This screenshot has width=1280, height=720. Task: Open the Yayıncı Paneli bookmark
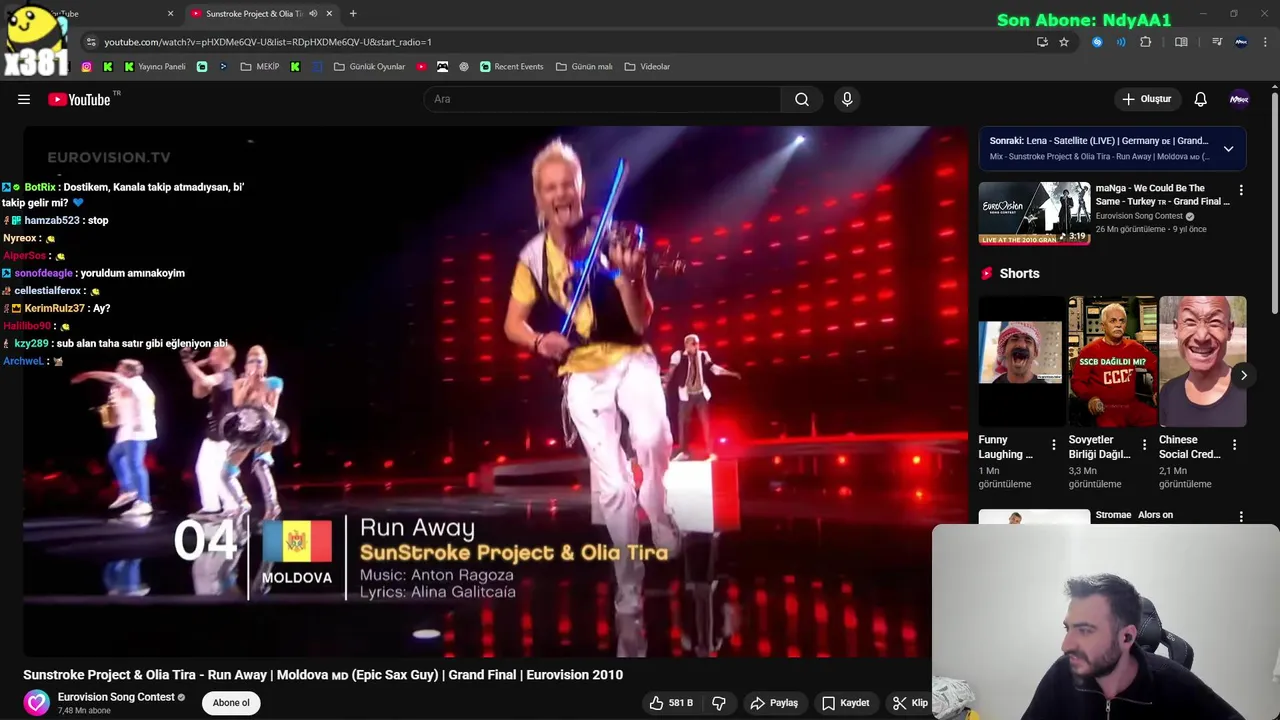155,67
